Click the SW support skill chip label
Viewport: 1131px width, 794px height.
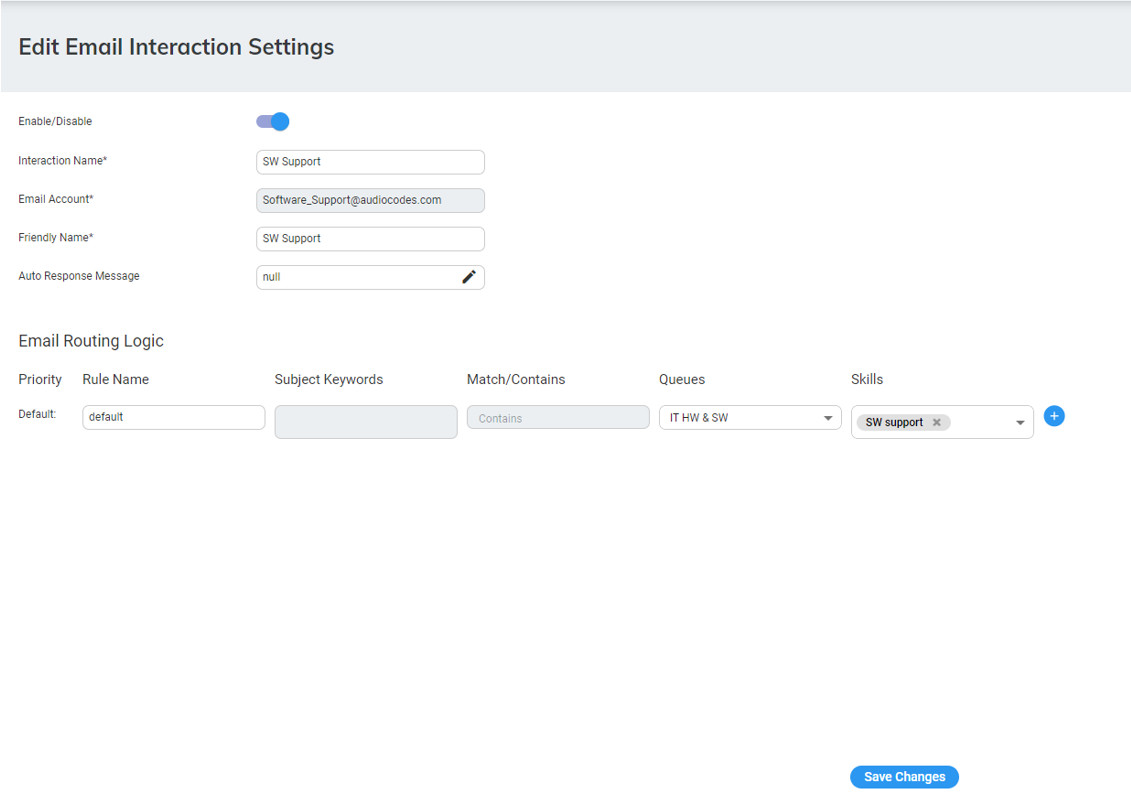click(894, 423)
